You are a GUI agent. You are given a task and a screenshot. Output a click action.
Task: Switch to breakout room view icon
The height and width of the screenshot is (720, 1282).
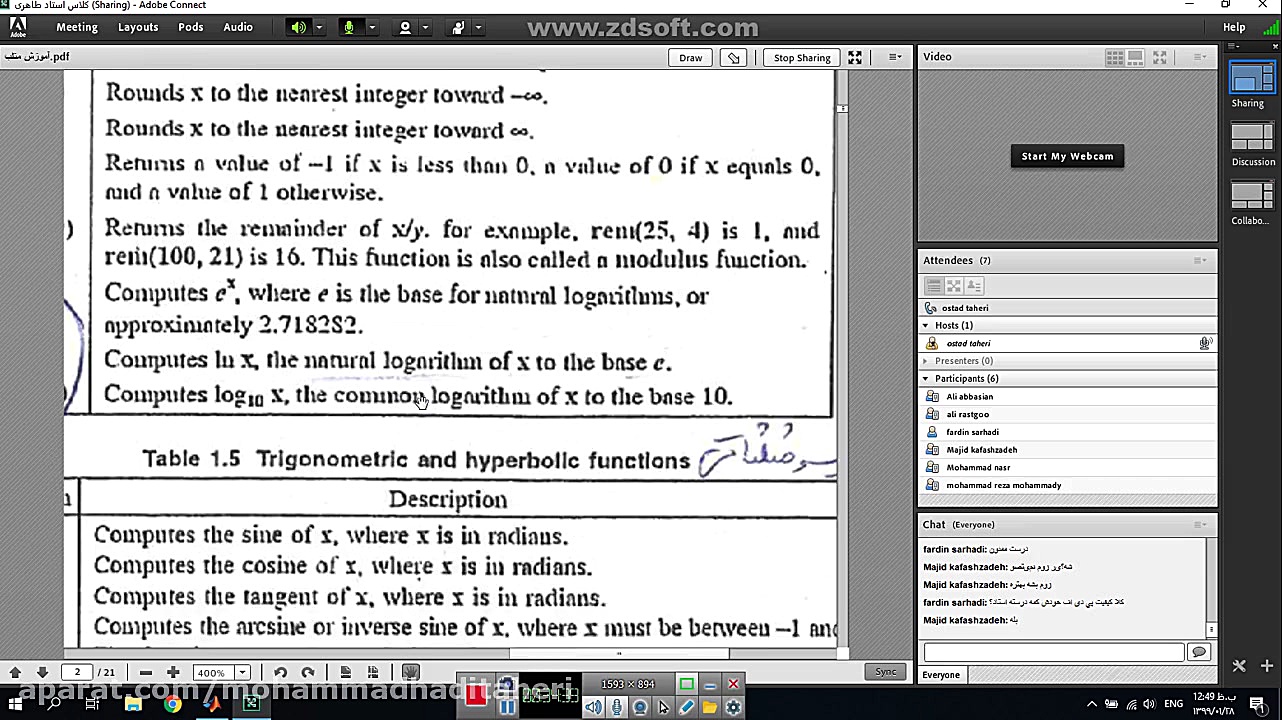point(953,286)
